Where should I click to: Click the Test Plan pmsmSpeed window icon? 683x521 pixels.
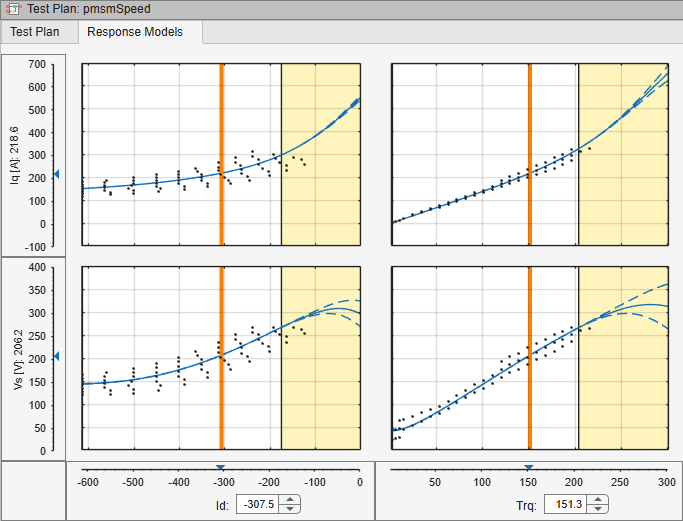(x=13, y=9)
